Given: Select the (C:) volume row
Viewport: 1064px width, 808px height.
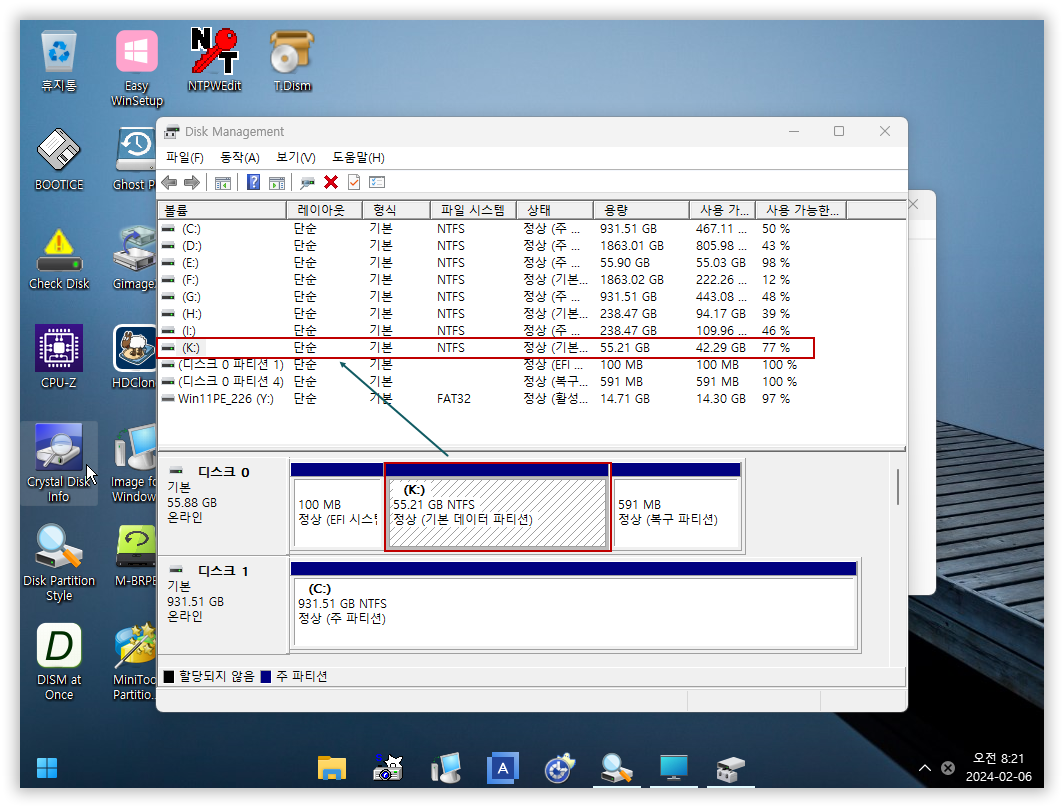Looking at the screenshot, I should tap(486, 229).
